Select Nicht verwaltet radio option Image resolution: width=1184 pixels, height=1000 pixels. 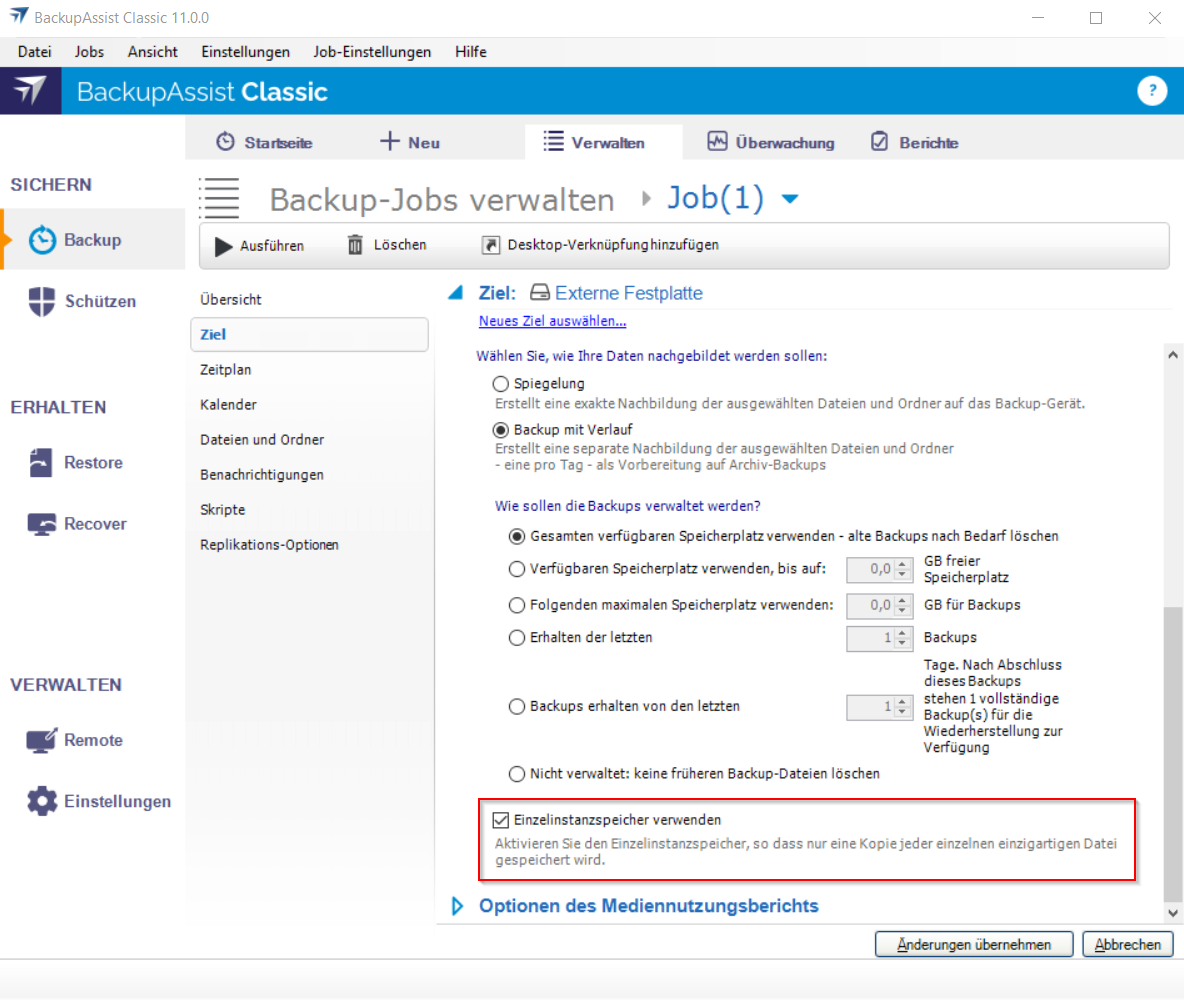pos(517,774)
